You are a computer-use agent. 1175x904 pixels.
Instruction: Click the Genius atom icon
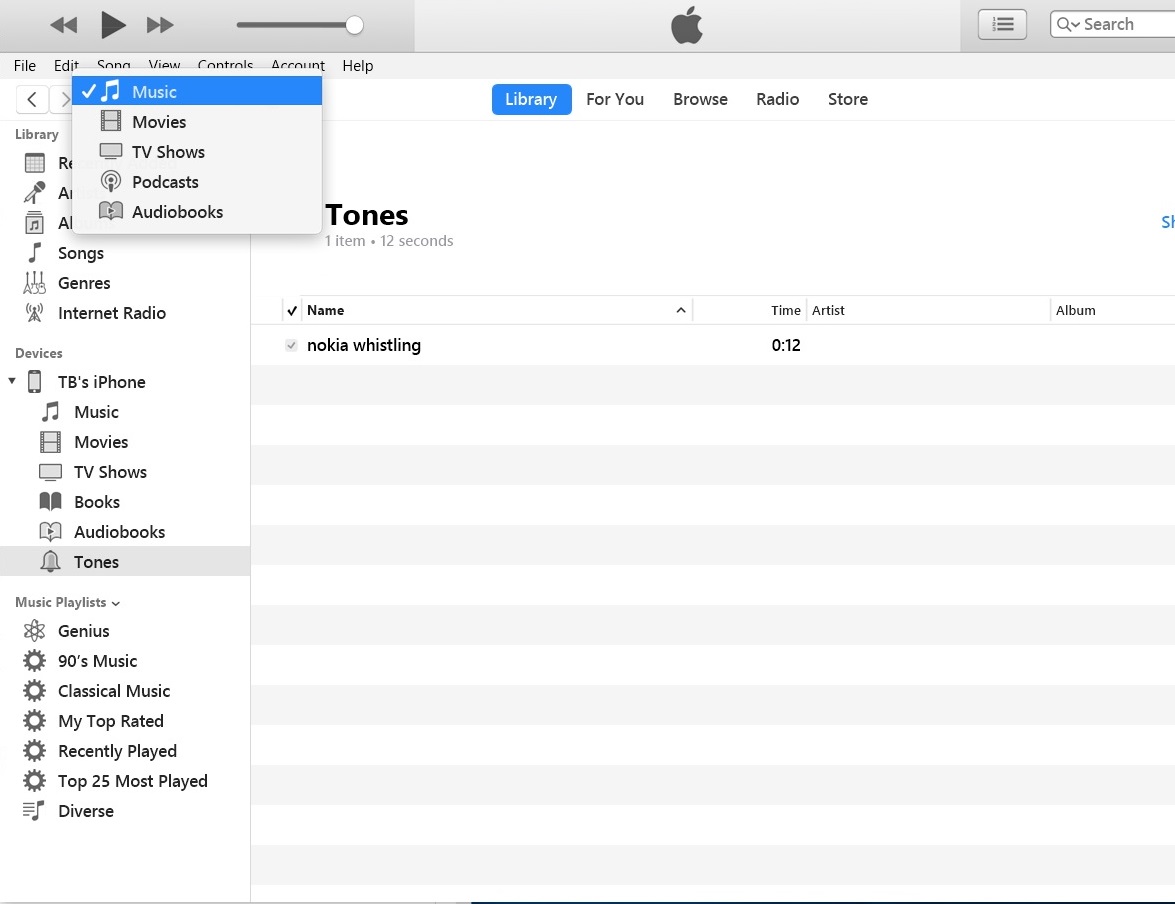(x=34, y=631)
